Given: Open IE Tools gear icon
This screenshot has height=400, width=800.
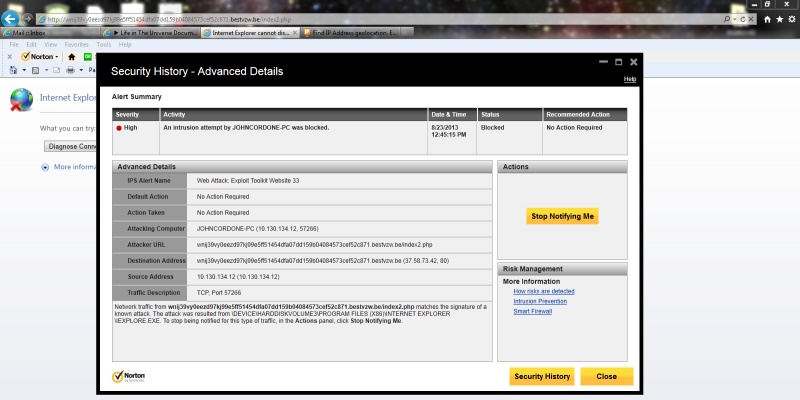Looking at the screenshot, I should 792,19.
